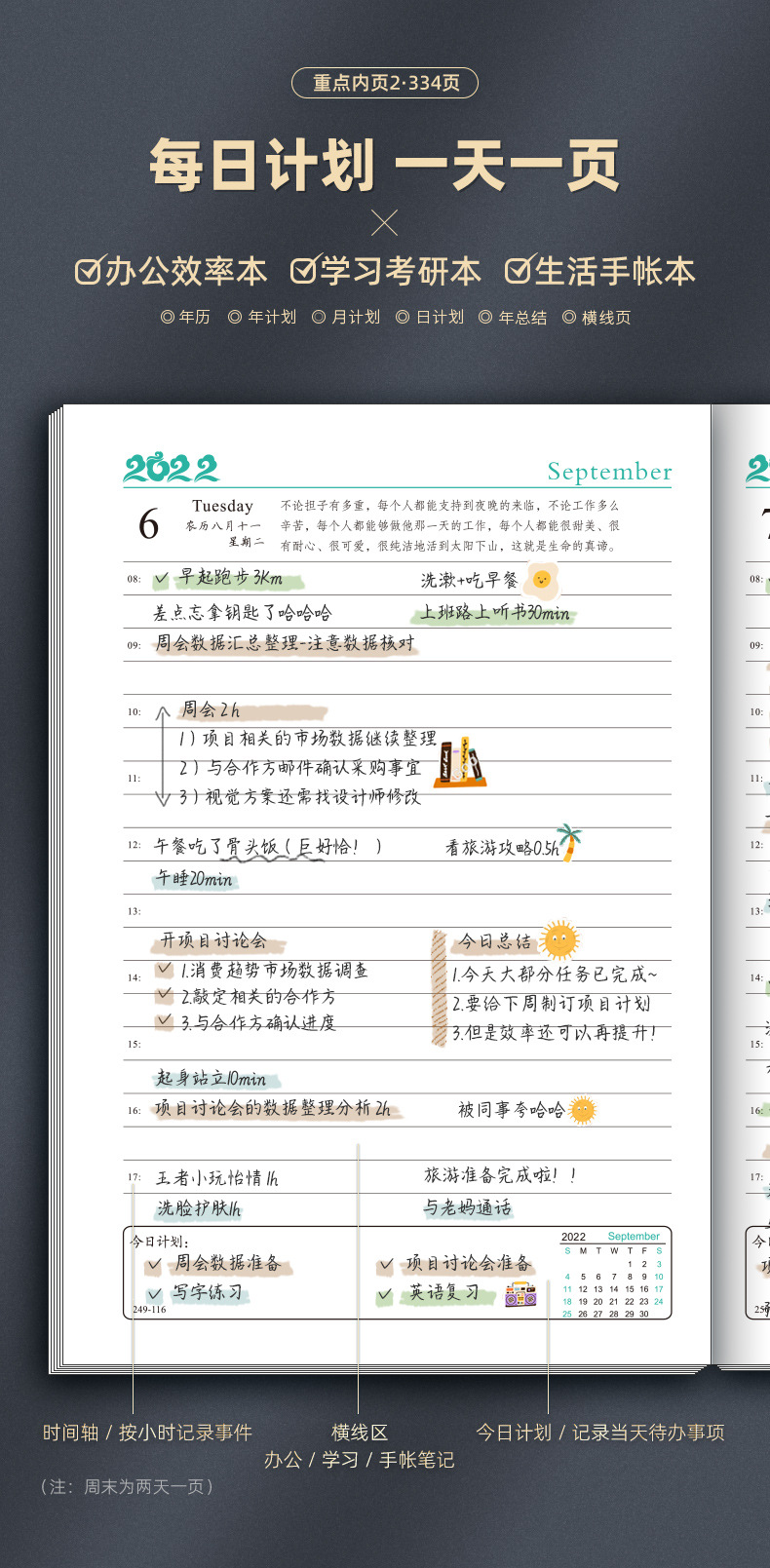The width and height of the screenshot is (770, 1568).
Task: Click the 周会数据汇总整理 entry at 09:
Action: [x=285, y=643]
